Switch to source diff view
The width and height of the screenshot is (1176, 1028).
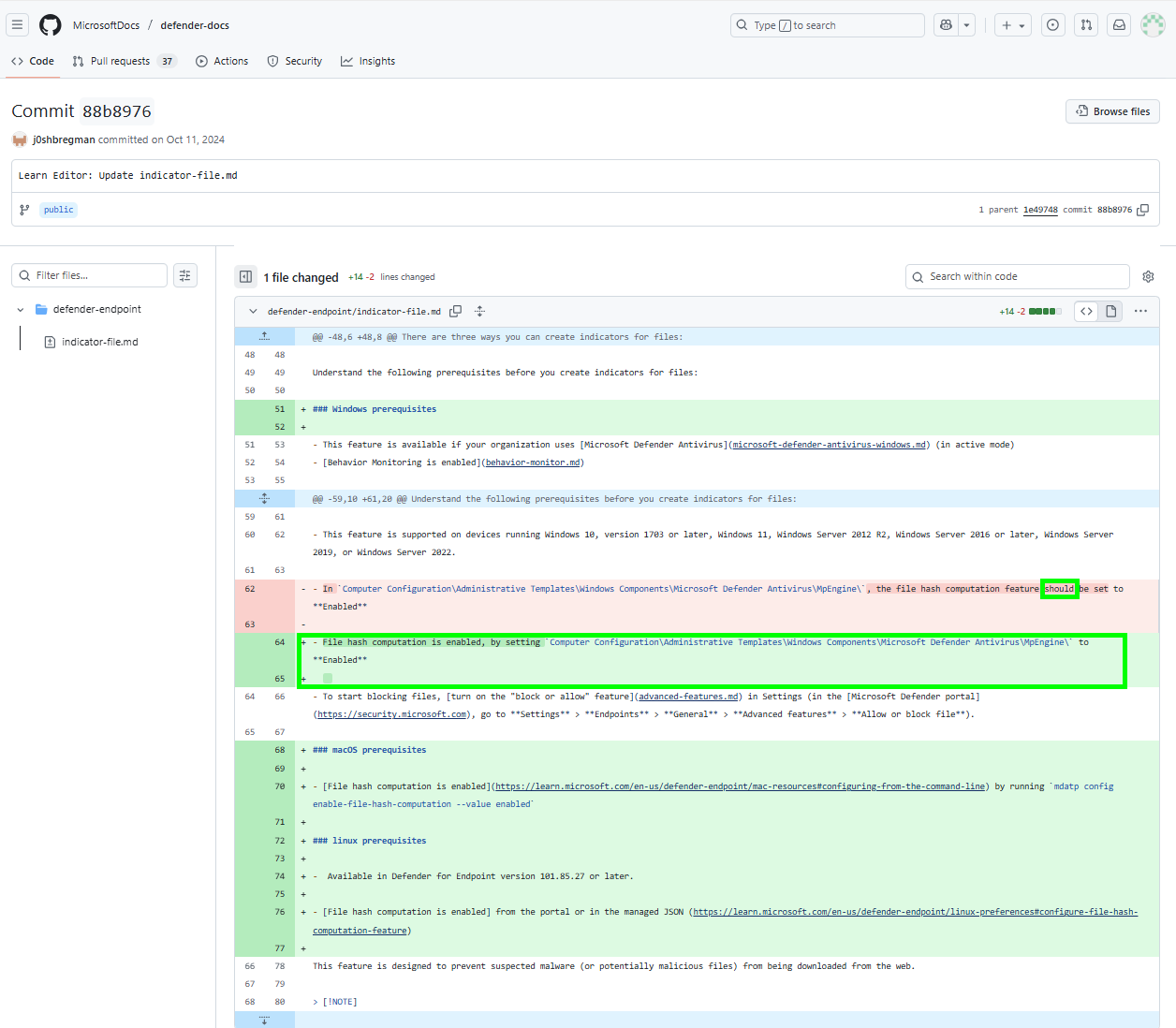coord(1086,311)
